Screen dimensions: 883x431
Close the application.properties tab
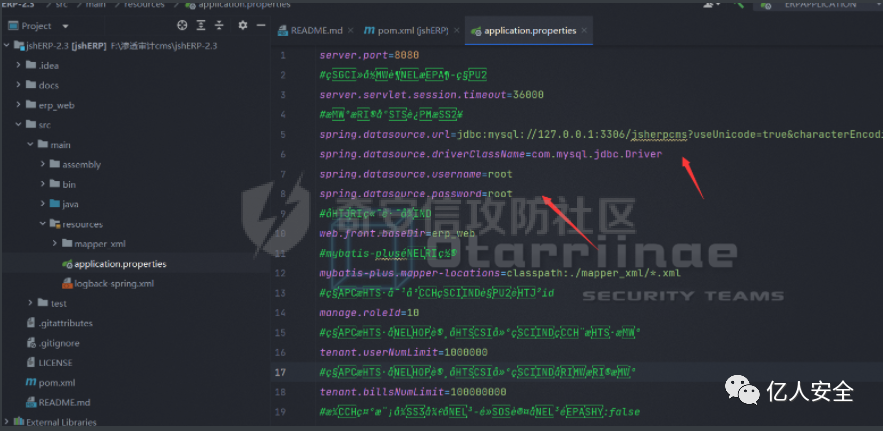click(584, 30)
